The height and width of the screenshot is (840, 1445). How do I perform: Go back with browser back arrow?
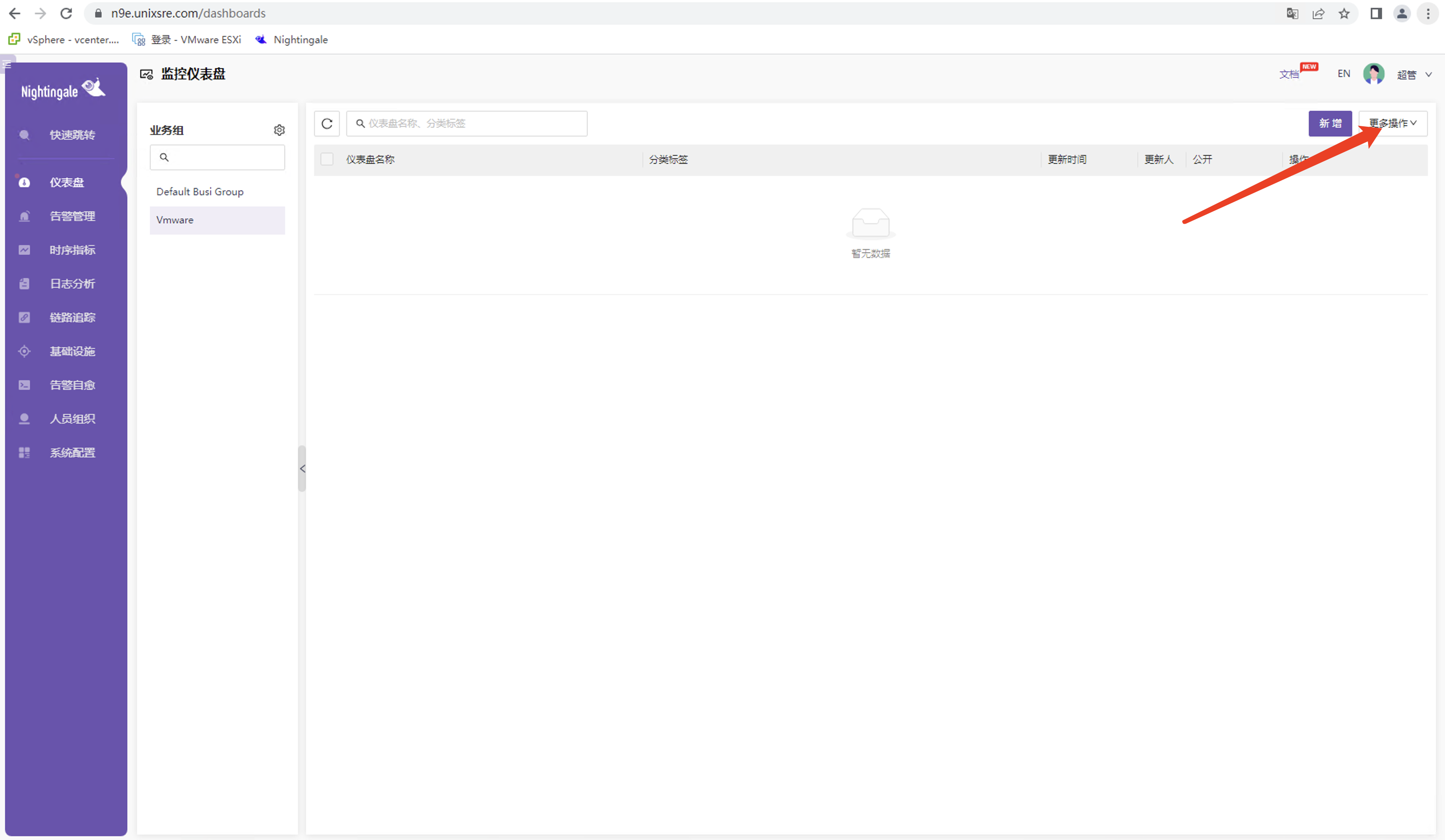coord(15,13)
